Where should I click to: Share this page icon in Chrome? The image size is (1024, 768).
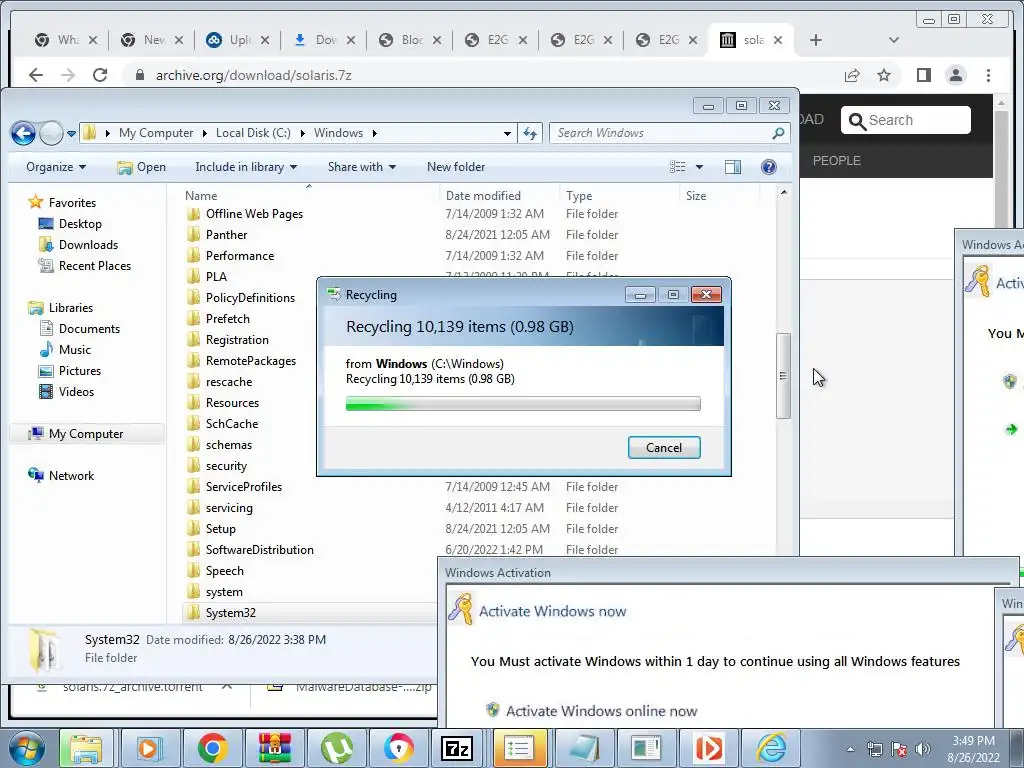click(x=852, y=75)
